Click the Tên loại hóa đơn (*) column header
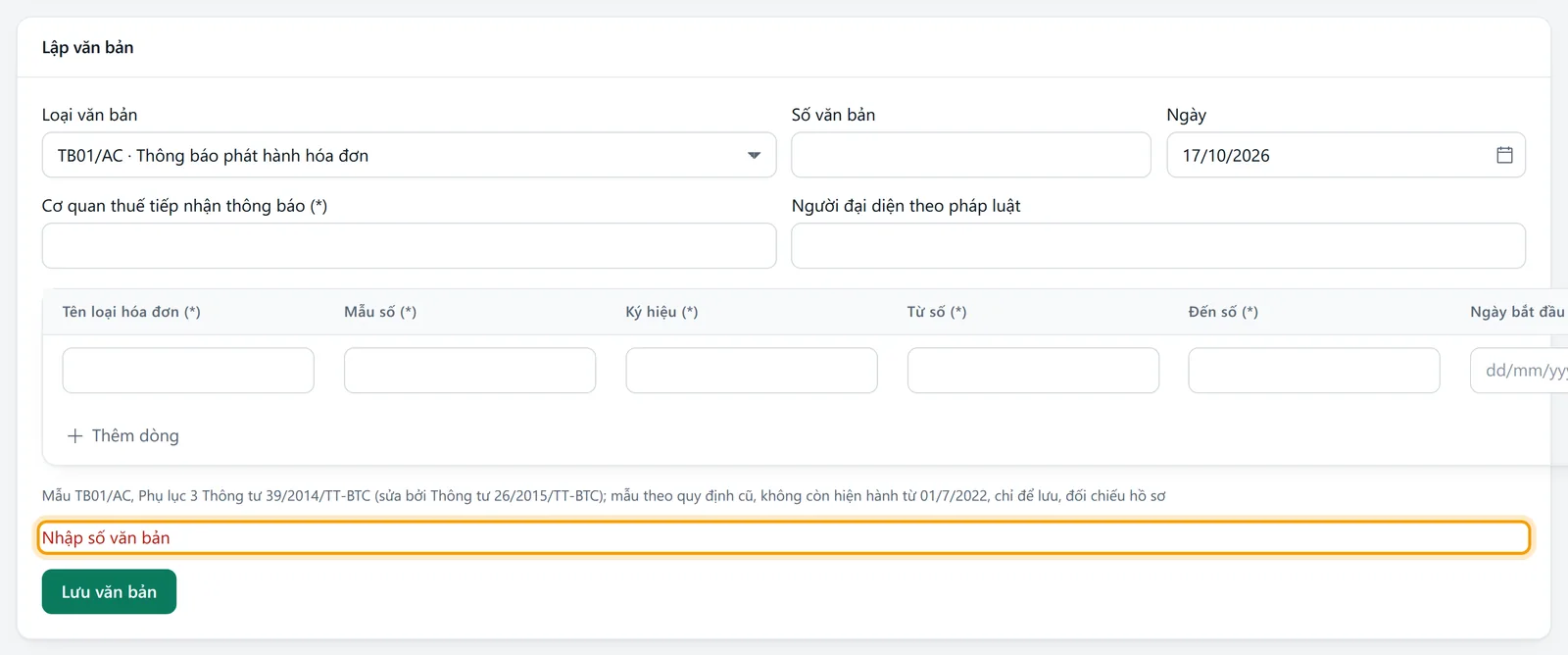The image size is (1568, 655). (x=131, y=312)
